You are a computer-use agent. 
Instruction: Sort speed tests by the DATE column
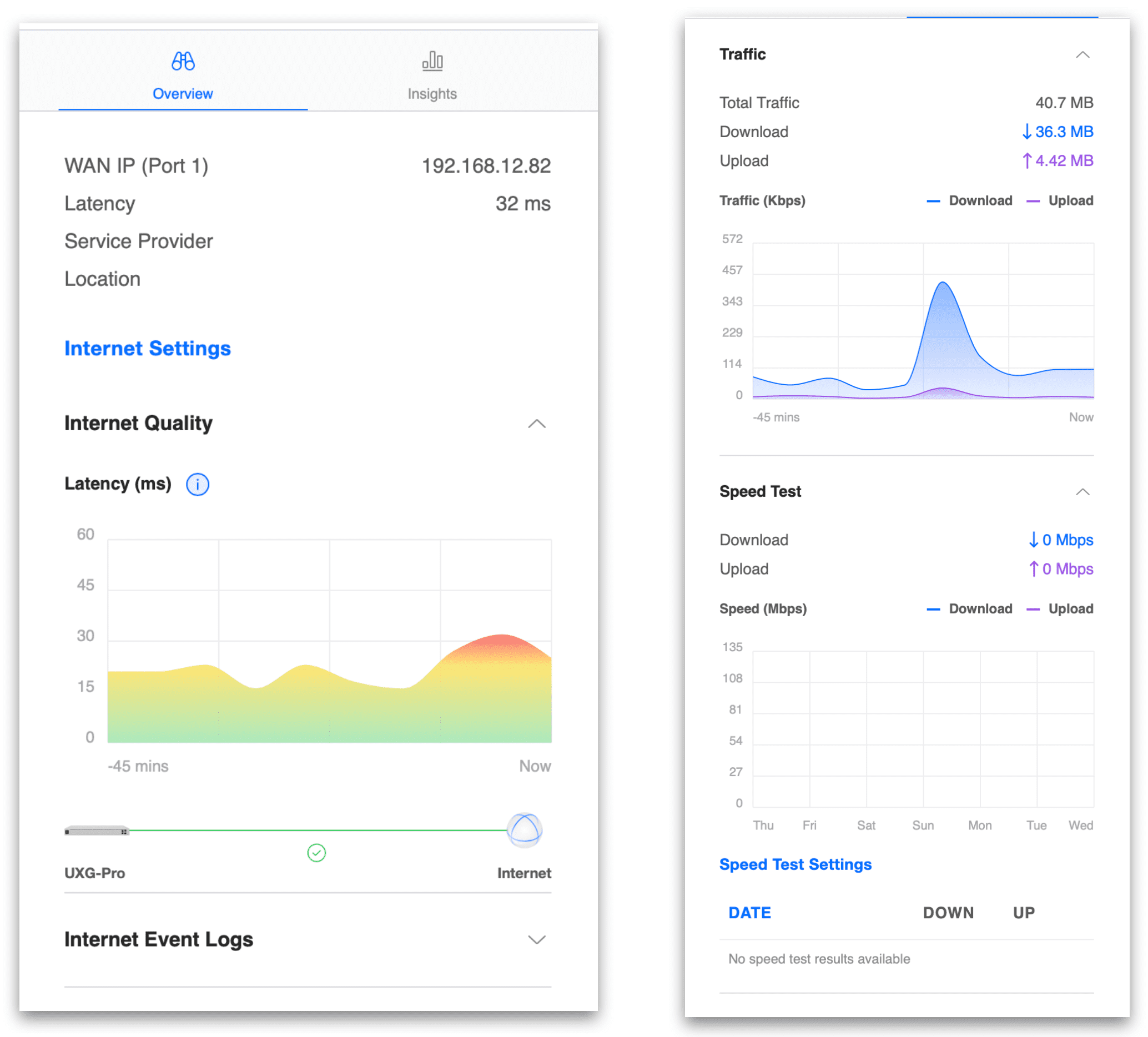pos(749,913)
